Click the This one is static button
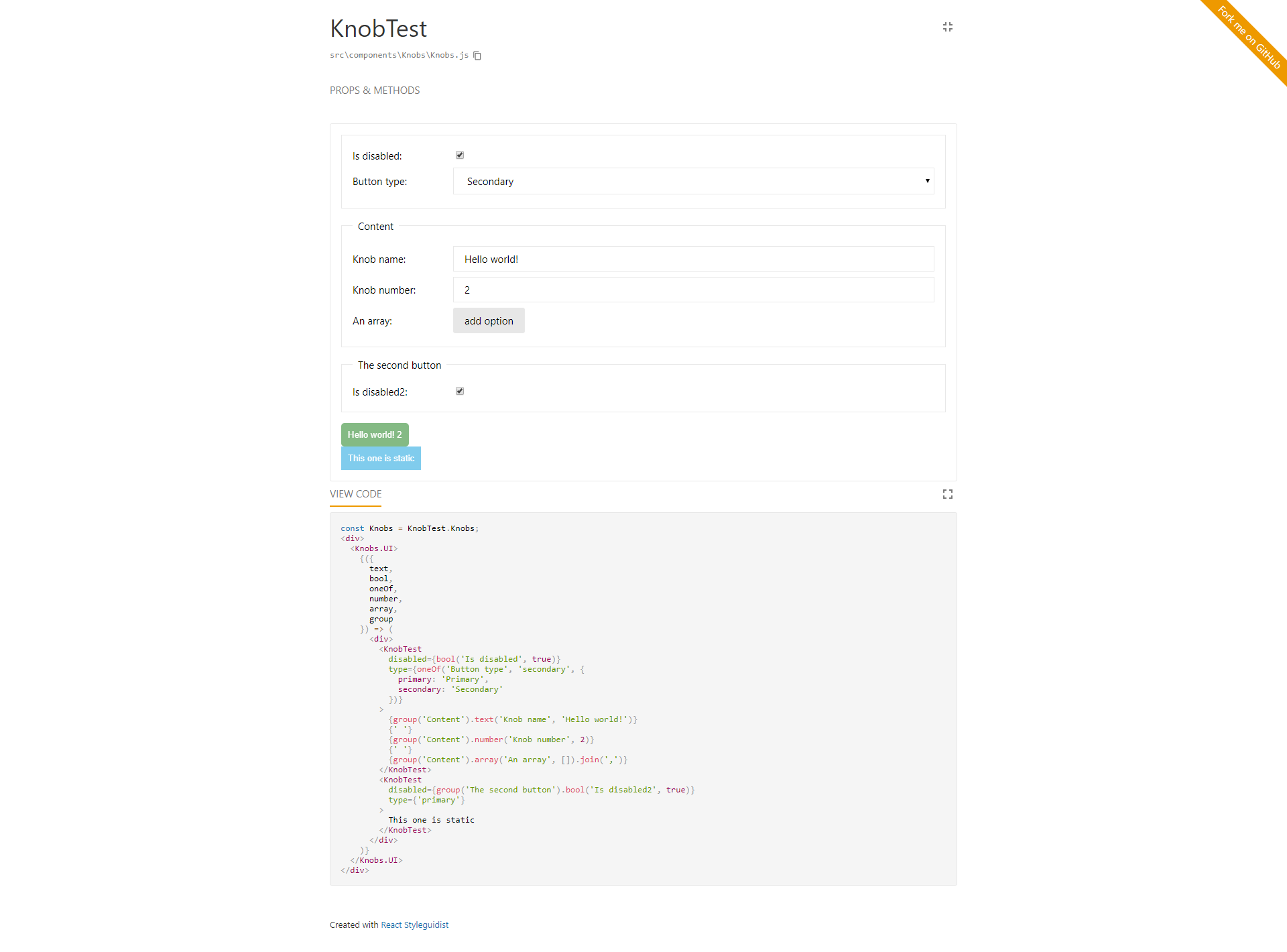Screen dimensions: 1287x952 click(x=381, y=458)
